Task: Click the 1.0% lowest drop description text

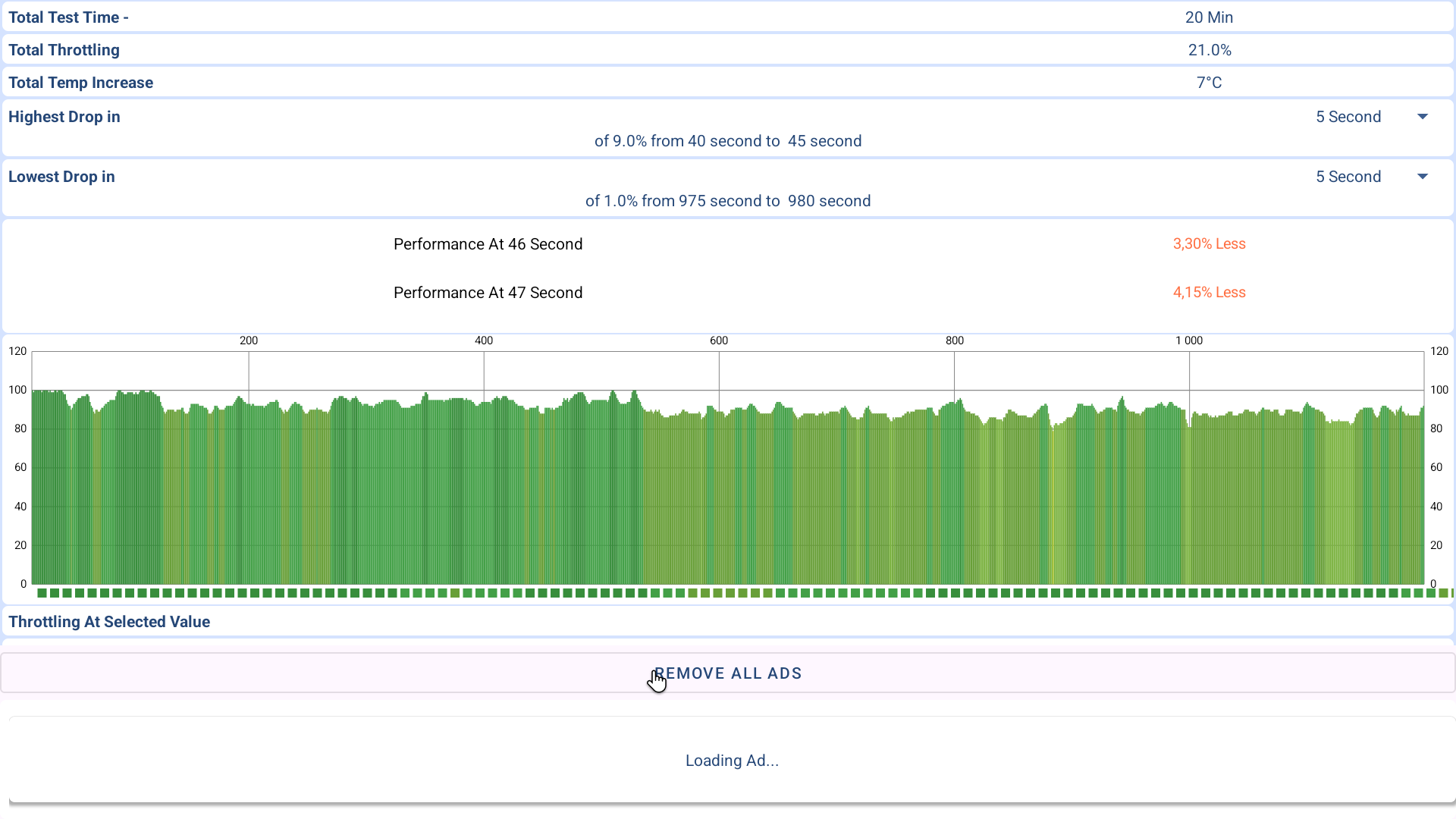Action: tap(728, 201)
